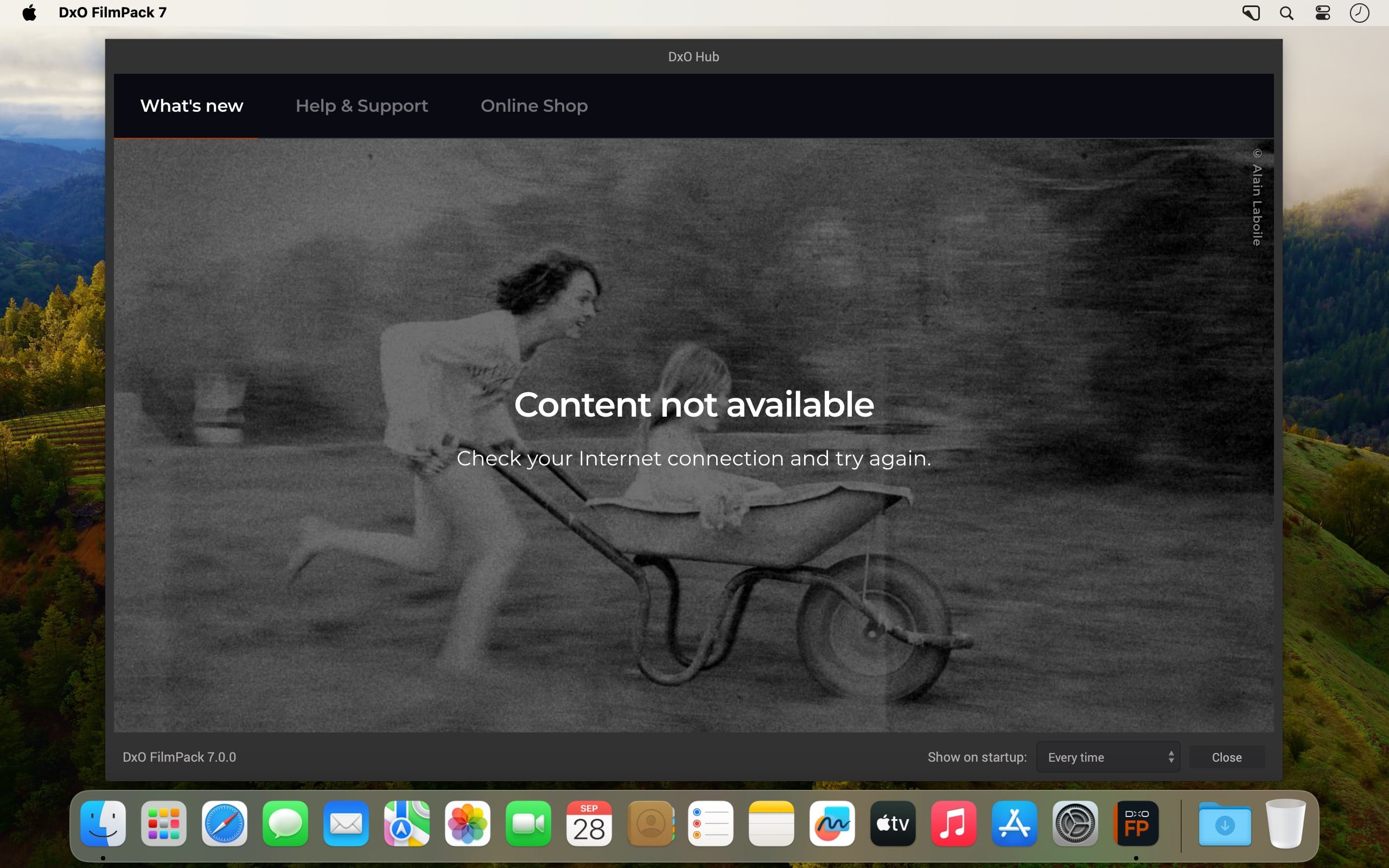Screen dimensions: 1389x868
Task: Open Calendar showing Sep 28 in Dock
Action: (x=589, y=824)
